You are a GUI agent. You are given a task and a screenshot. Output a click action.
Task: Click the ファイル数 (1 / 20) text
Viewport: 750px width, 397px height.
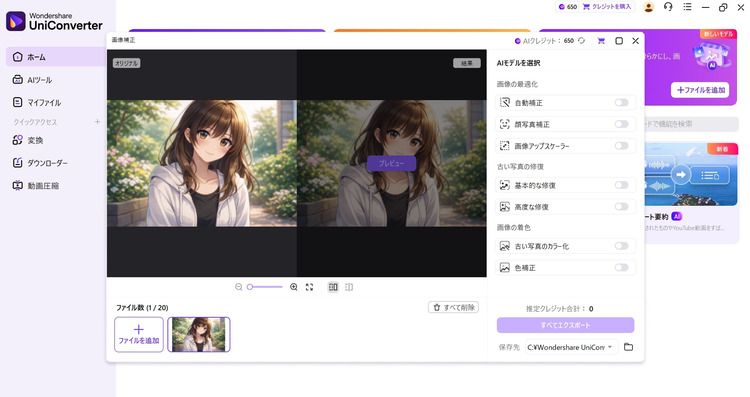click(142, 308)
